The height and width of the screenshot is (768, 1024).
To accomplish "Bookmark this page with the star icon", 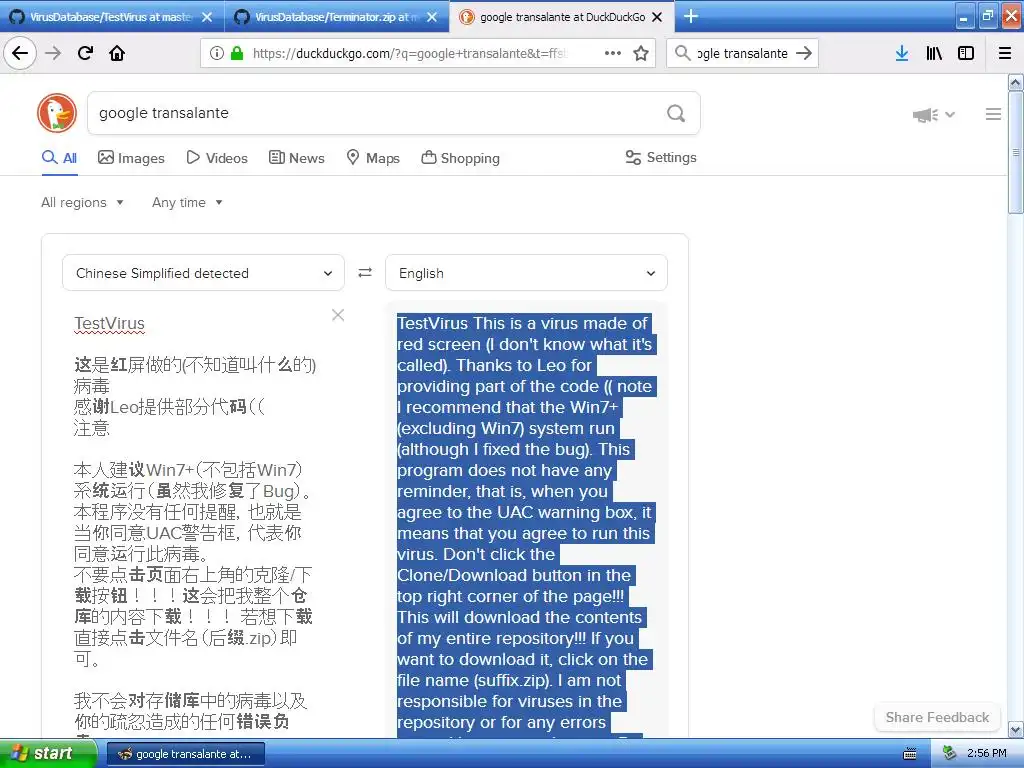I will coord(641,53).
